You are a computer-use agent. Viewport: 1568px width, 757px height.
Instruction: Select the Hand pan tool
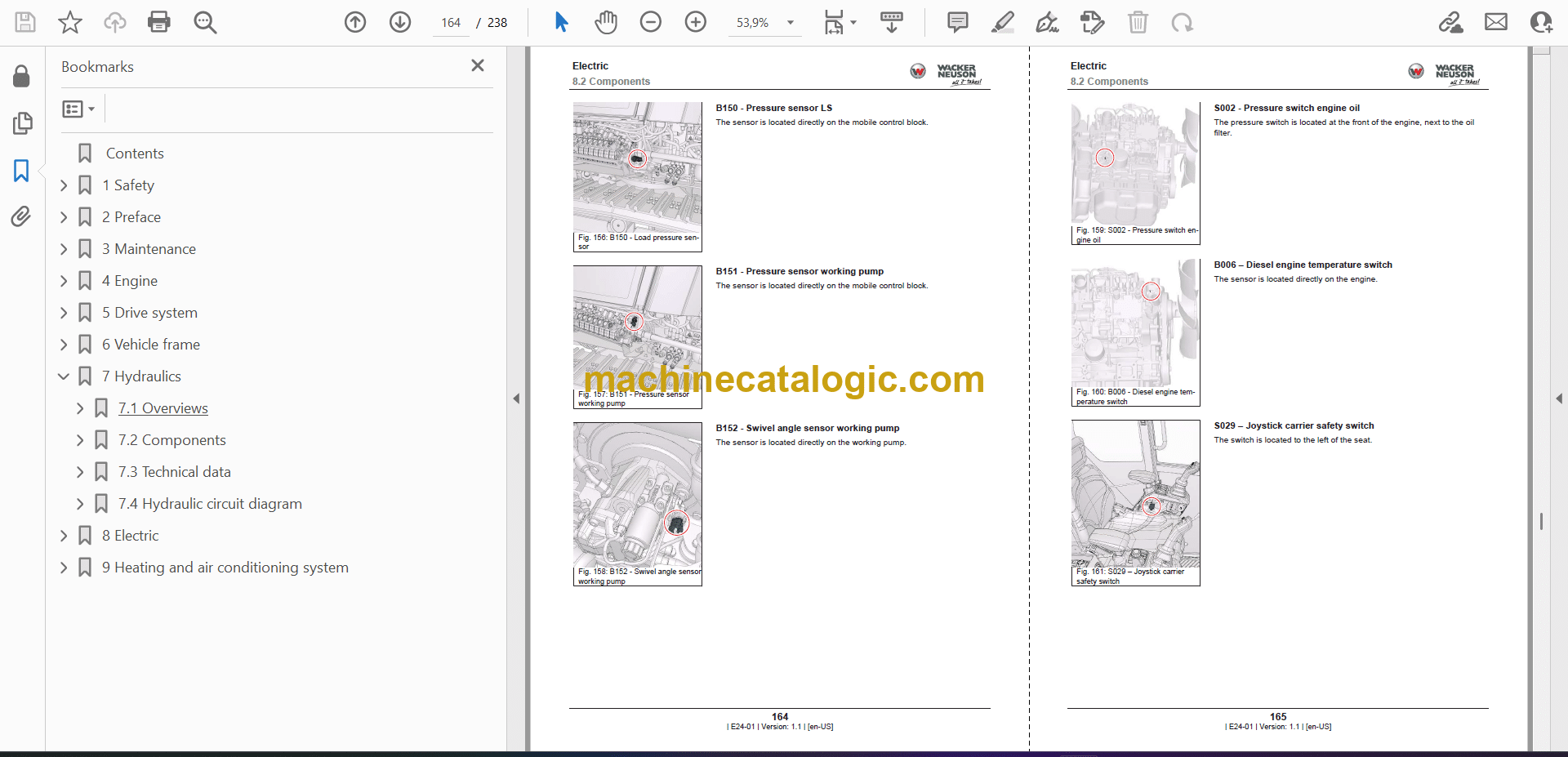pos(605,22)
